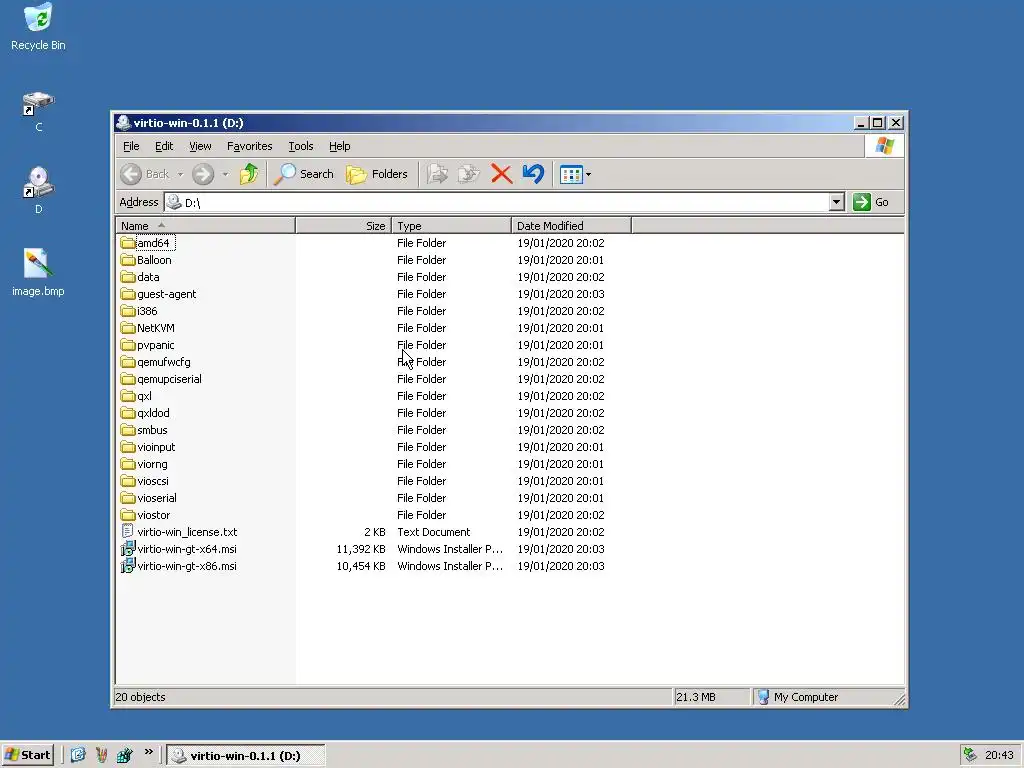
Task: Click the 11,392 KB size cell
Action: click(x=360, y=549)
